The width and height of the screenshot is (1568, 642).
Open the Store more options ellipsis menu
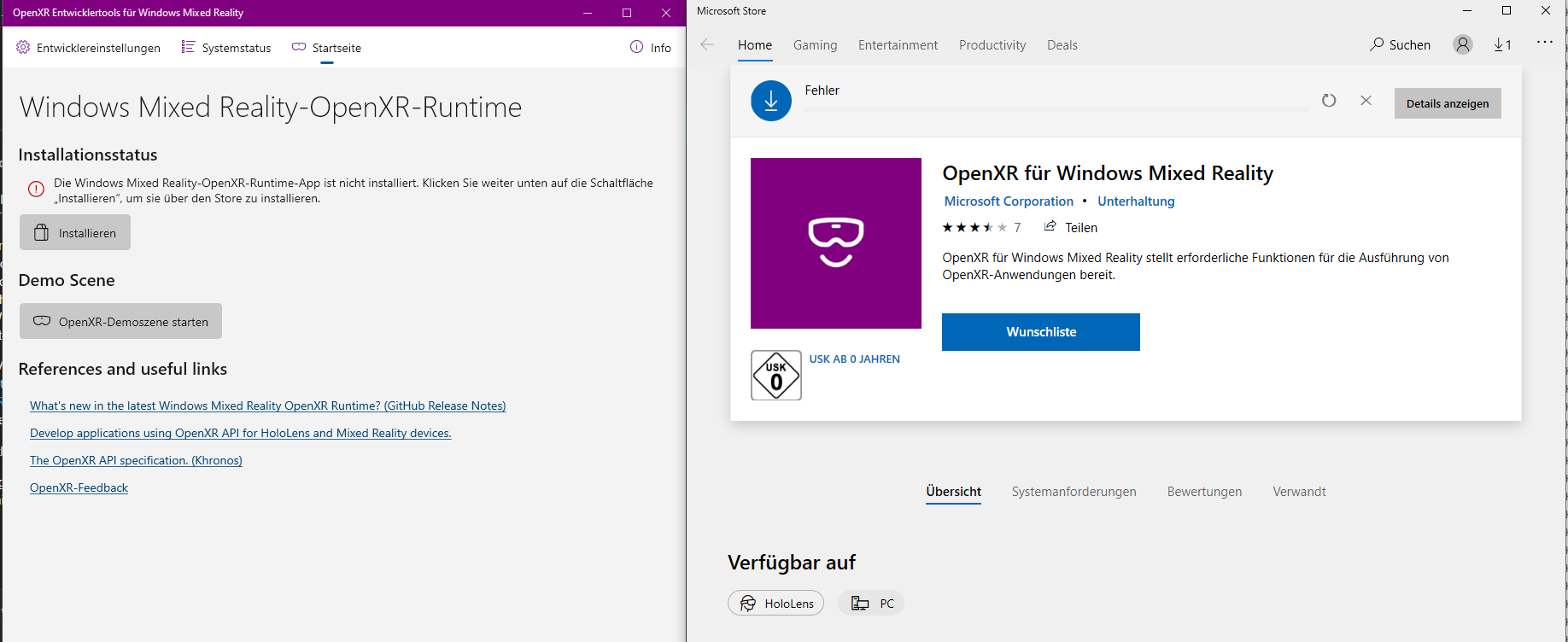pyautogui.click(x=1545, y=42)
